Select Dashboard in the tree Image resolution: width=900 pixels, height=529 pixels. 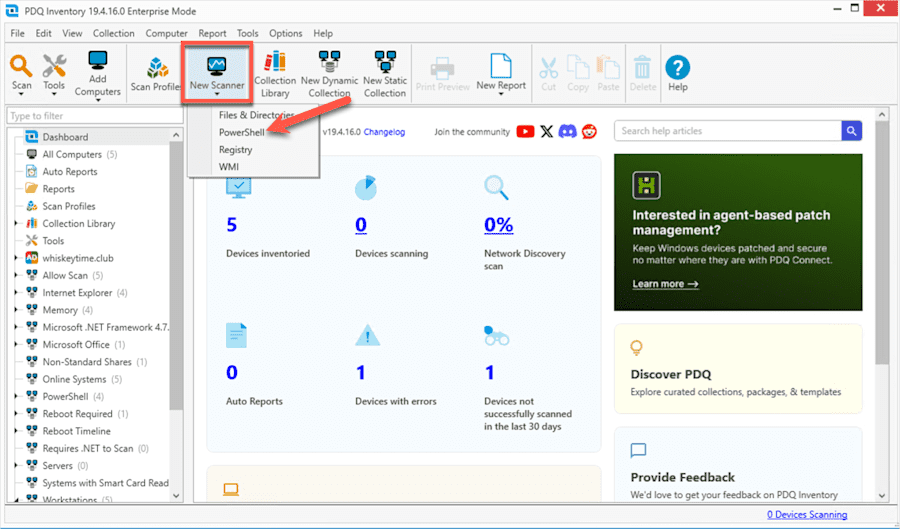pos(65,137)
